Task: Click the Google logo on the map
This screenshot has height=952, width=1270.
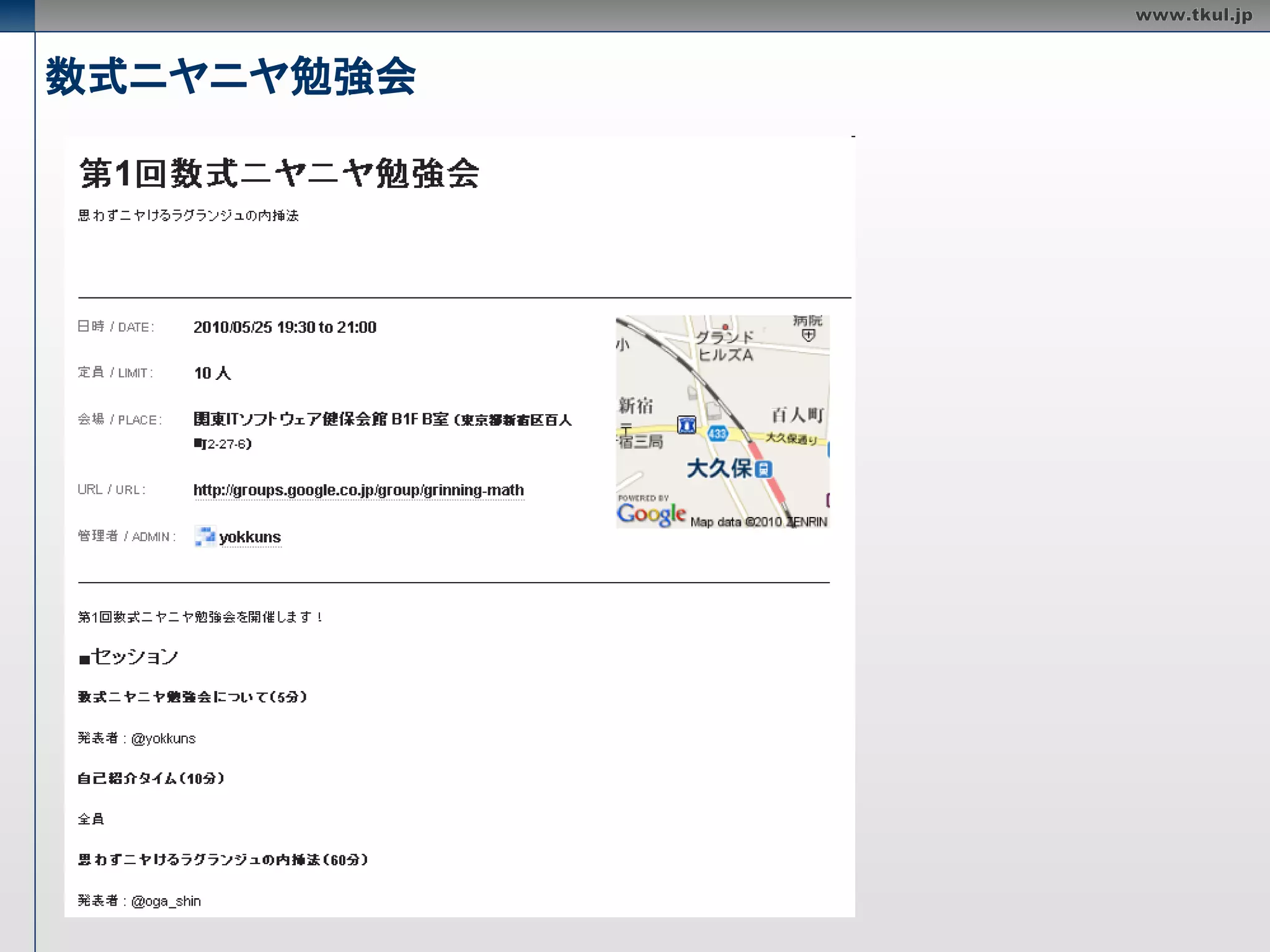Action: point(651,514)
